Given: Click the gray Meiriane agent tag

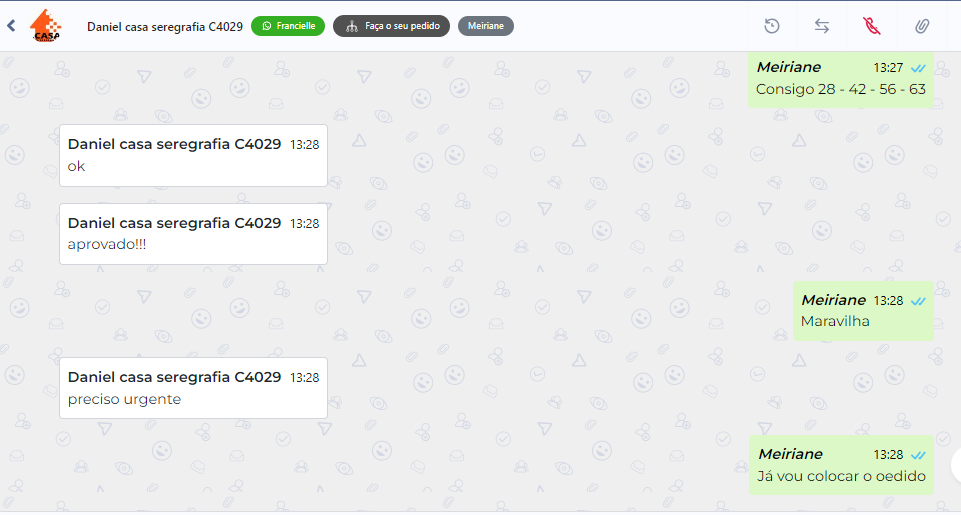Looking at the screenshot, I should tap(485, 26).
